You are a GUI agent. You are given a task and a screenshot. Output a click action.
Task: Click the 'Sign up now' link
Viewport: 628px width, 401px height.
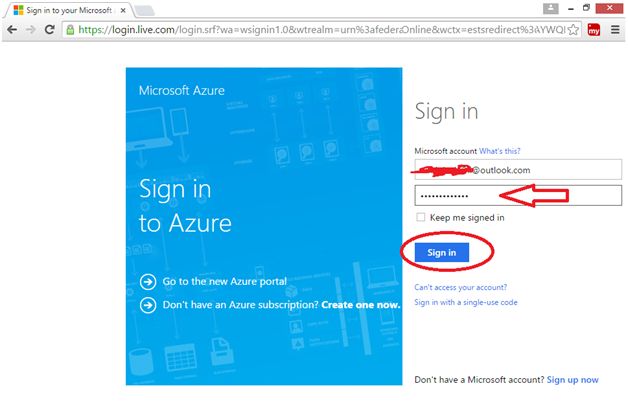pyautogui.click(x=572, y=380)
